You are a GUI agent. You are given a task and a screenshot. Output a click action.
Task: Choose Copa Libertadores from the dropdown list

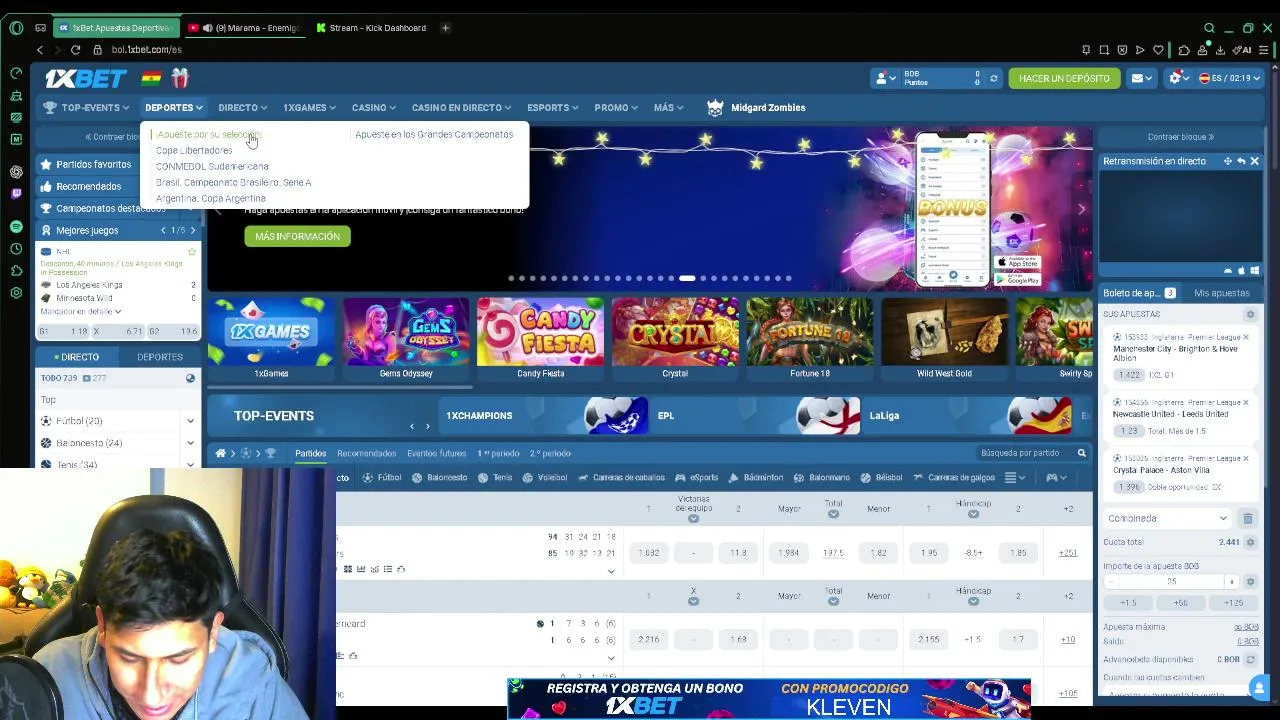(x=194, y=150)
